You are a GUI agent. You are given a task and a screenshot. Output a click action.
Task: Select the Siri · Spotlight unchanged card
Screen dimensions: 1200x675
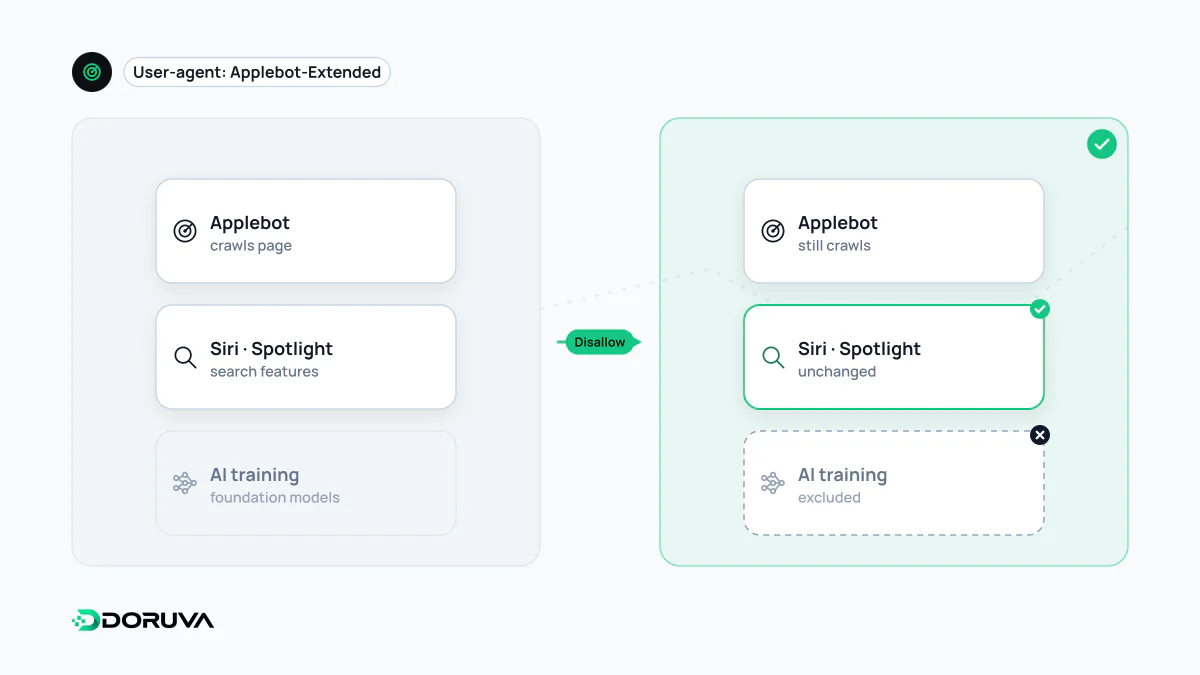coord(894,357)
